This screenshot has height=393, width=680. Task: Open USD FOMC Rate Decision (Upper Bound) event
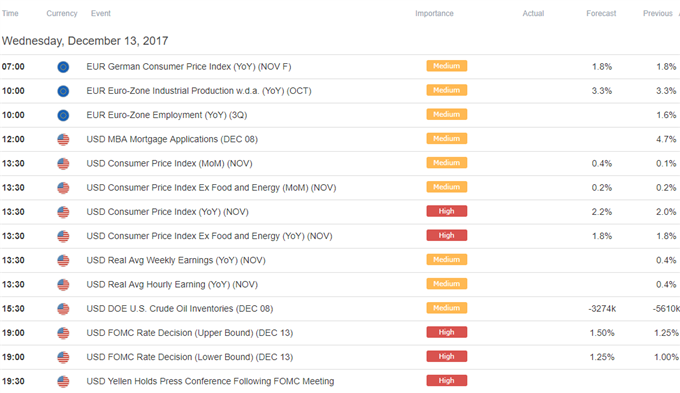(x=190, y=333)
